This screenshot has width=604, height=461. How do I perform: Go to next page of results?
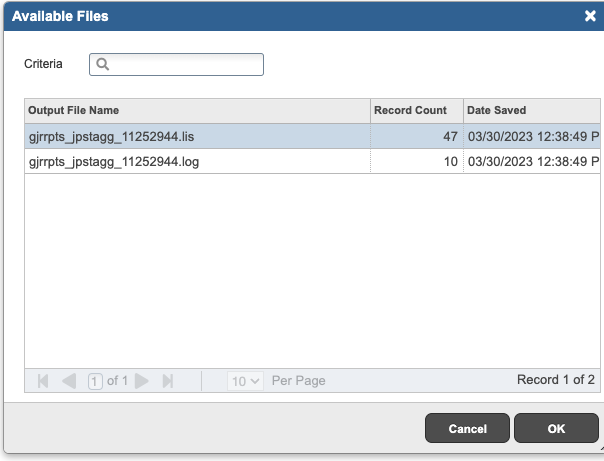pyautogui.click(x=142, y=381)
